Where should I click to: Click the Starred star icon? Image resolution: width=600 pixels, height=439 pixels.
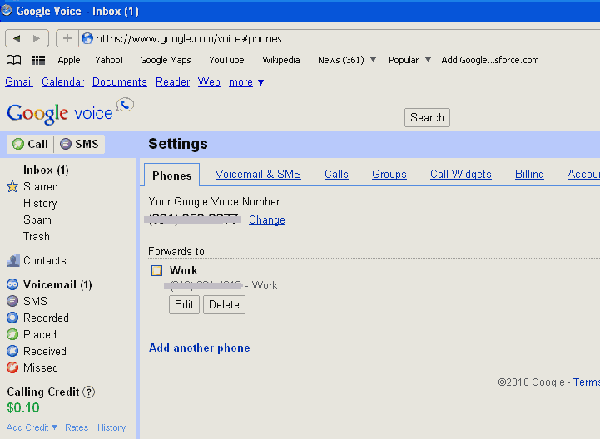tap(12, 186)
